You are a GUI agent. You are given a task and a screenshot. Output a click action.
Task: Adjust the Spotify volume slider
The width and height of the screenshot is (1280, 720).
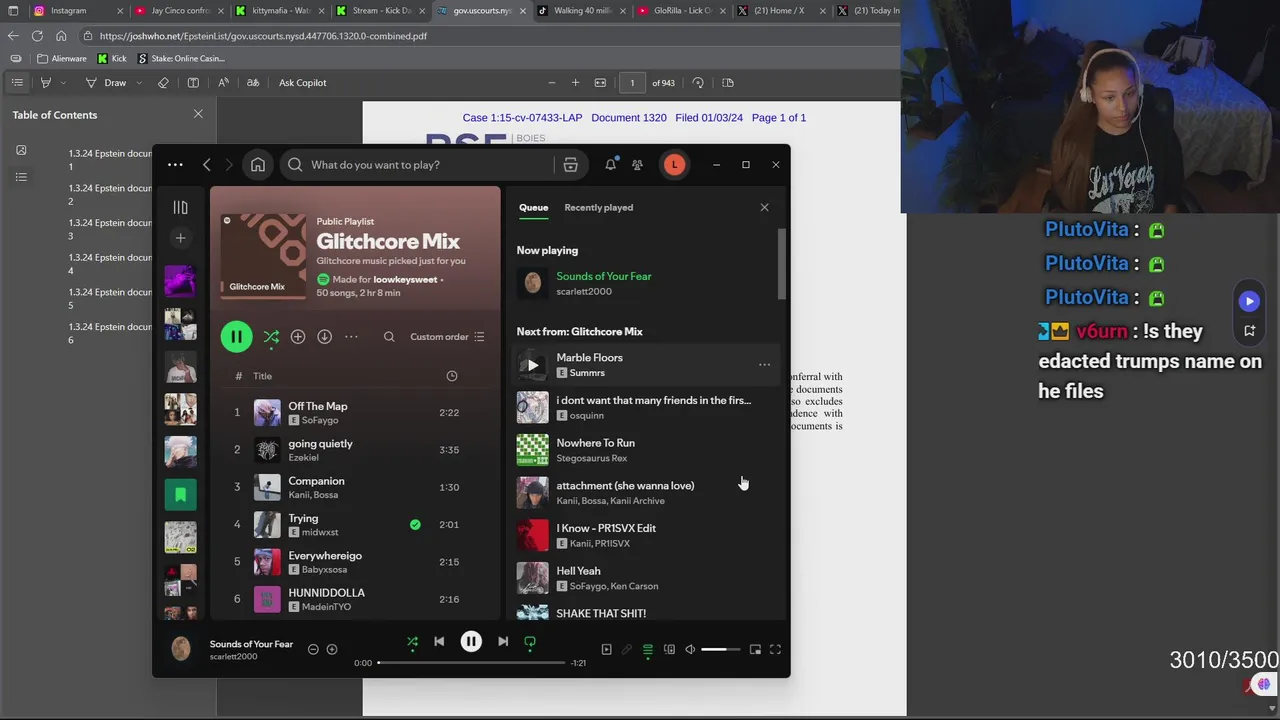(x=720, y=650)
